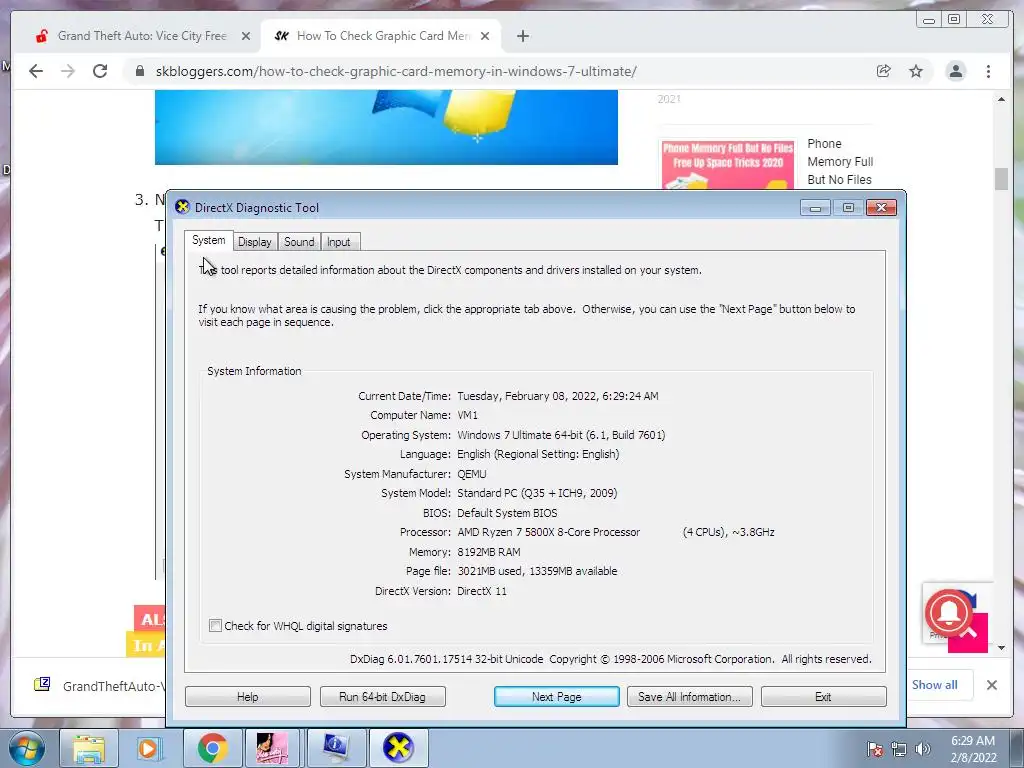1024x768 pixels.
Task: Click the taskbar clock showing 6:29 AM
Action: tap(973, 749)
